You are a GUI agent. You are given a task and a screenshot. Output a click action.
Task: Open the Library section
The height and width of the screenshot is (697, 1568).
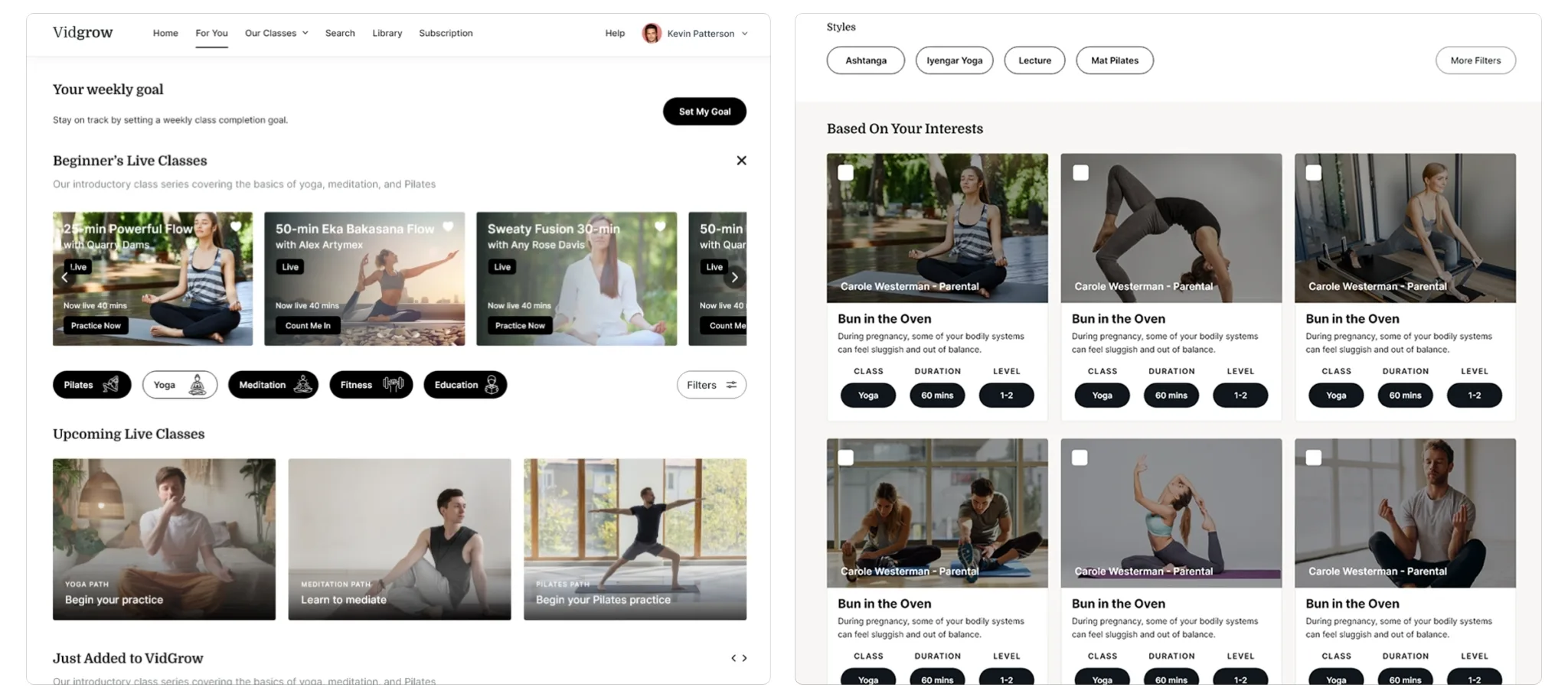387,33
